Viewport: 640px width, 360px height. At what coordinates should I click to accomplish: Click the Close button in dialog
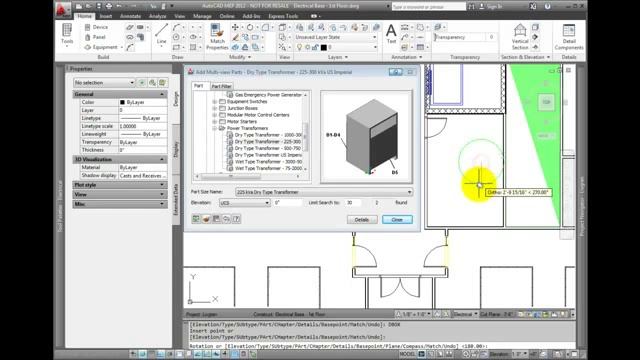click(397, 220)
